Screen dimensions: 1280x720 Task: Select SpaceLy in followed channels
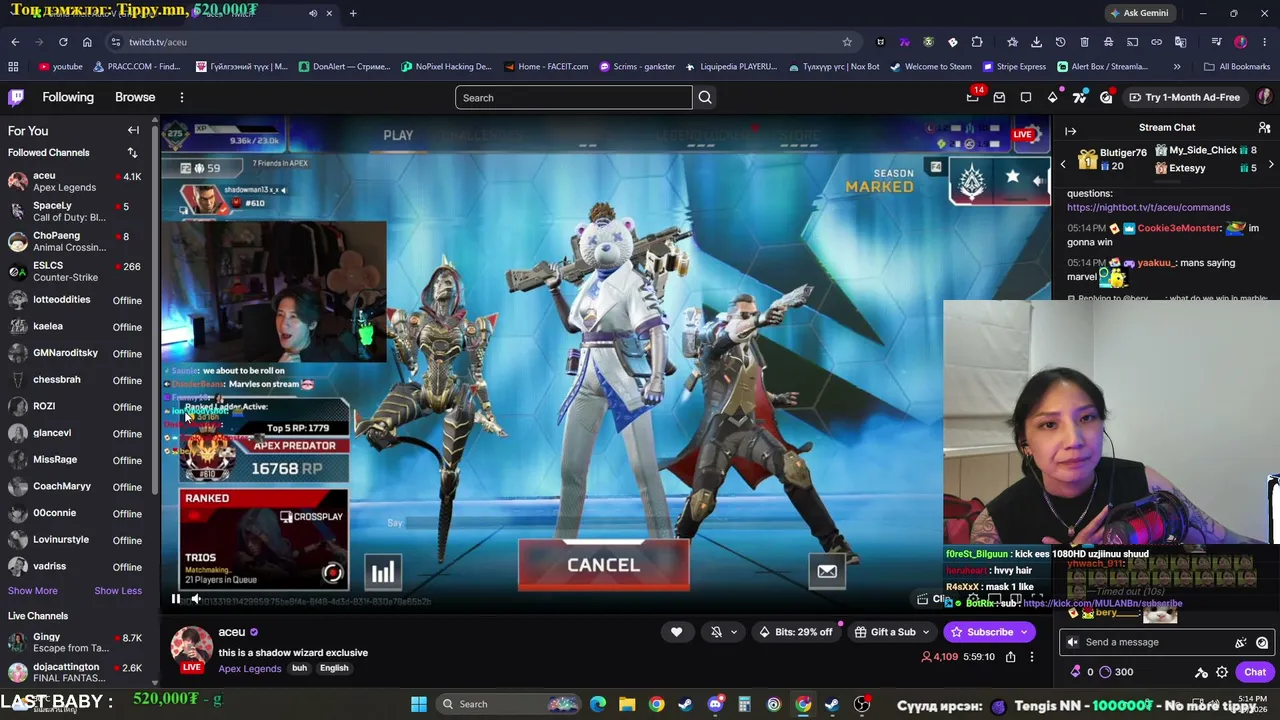point(78,211)
